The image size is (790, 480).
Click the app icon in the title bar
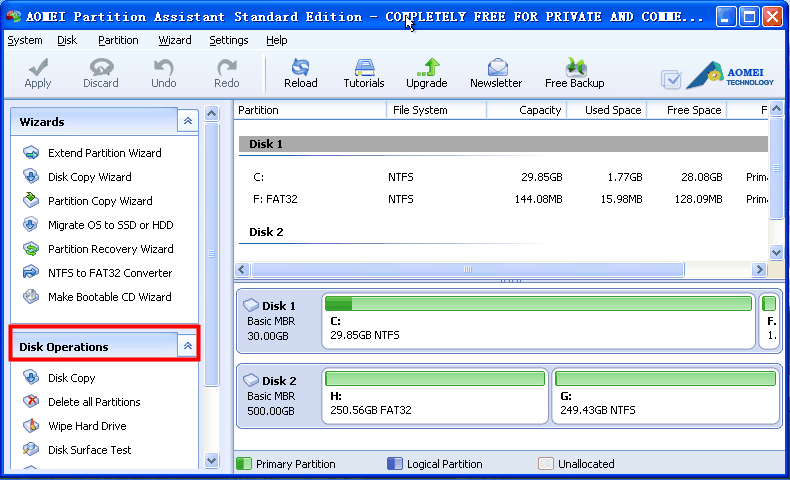point(14,16)
